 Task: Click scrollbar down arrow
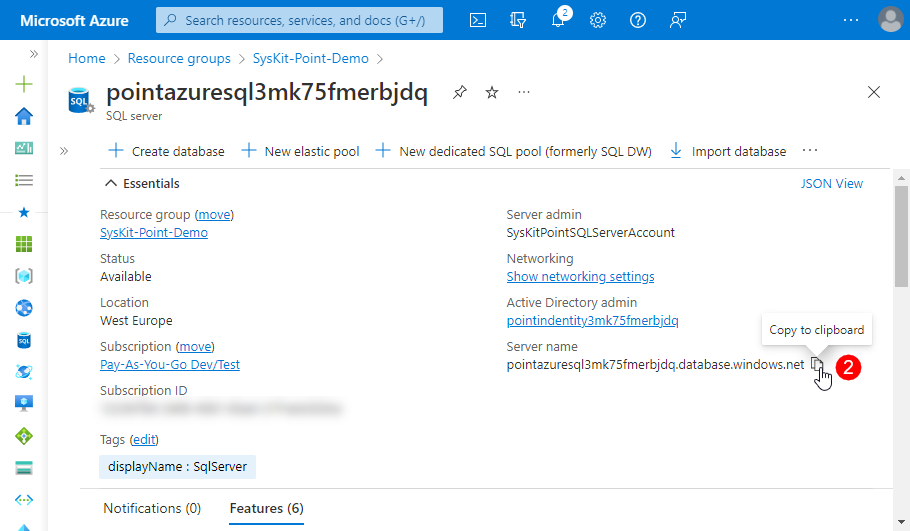pyautogui.click(x=901, y=522)
